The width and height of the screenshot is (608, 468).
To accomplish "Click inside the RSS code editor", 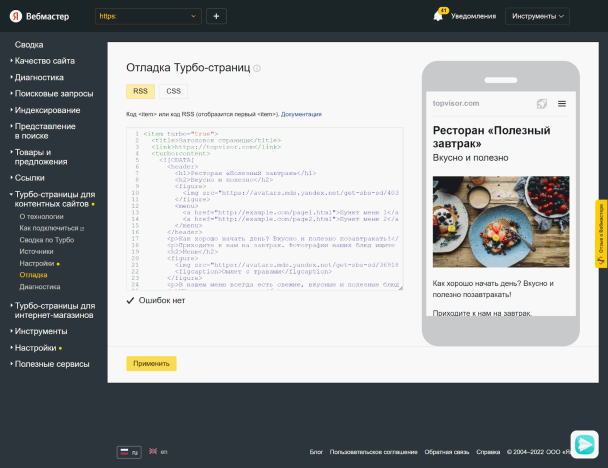I will point(265,208).
